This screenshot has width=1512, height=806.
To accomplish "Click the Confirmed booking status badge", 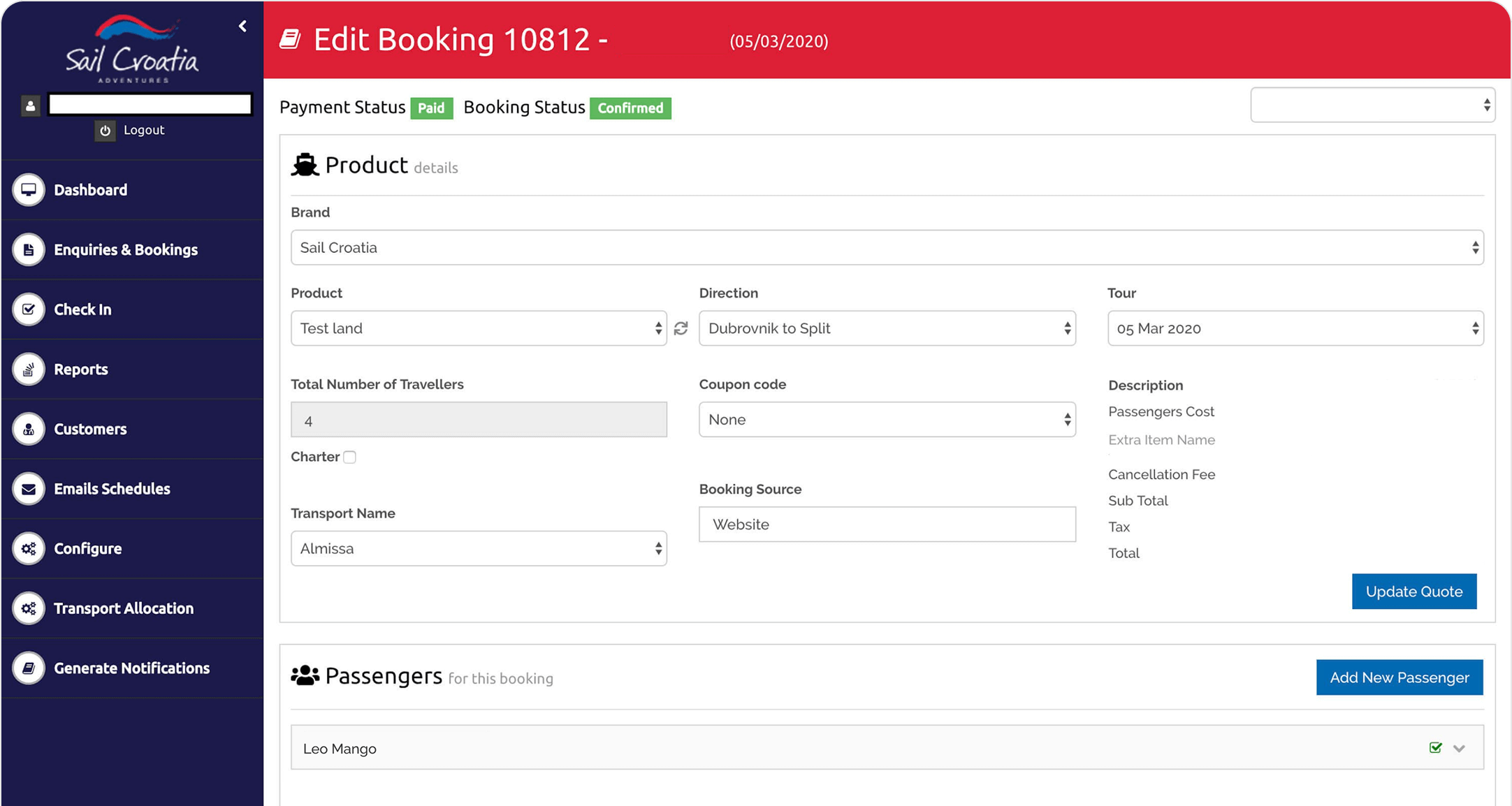I will point(630,108).
